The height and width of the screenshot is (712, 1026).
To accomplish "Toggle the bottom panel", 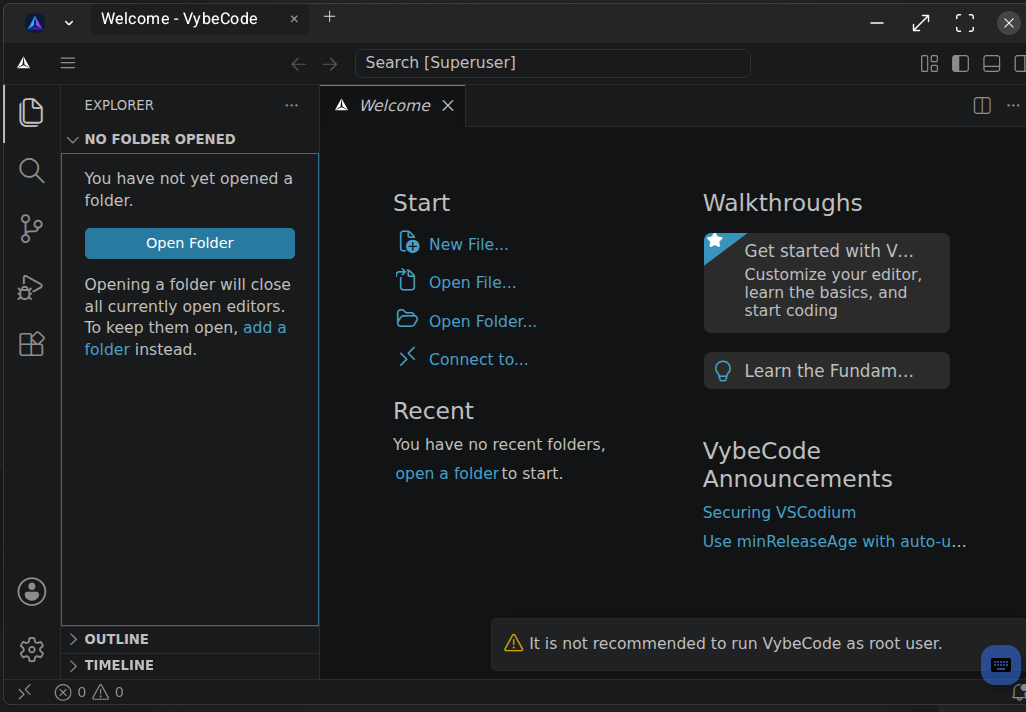I will pyautogui.click(x=992, y=63).
